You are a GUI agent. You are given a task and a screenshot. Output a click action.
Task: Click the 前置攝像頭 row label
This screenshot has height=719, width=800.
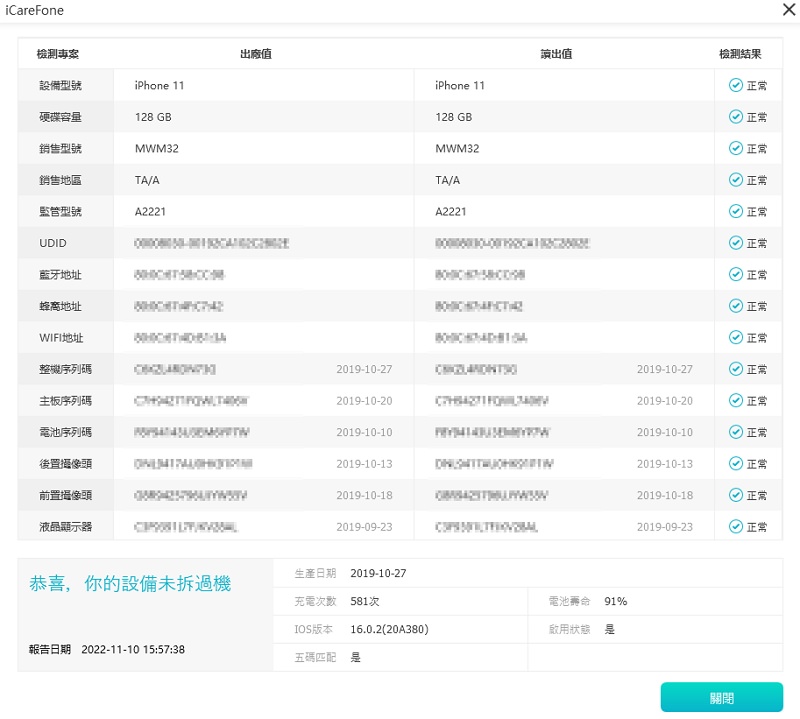coord(65,495)
